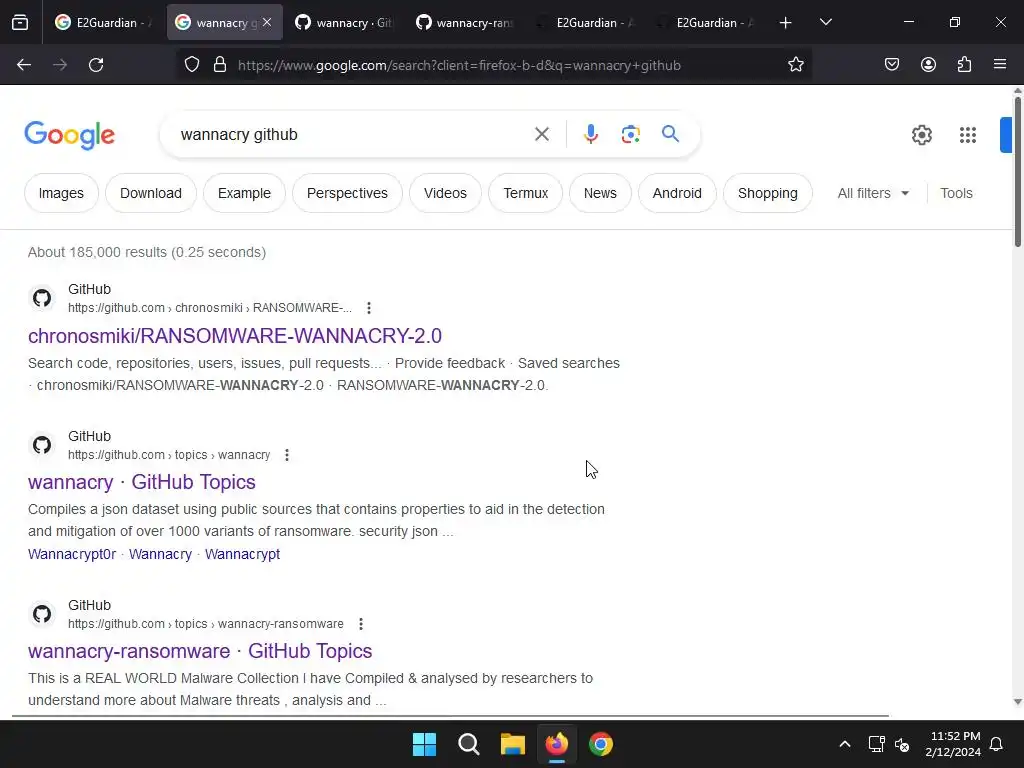This screenshot has width=1024, height=768.
Task: Click Firefox taskbar icon
Action: tap(556, 744)
